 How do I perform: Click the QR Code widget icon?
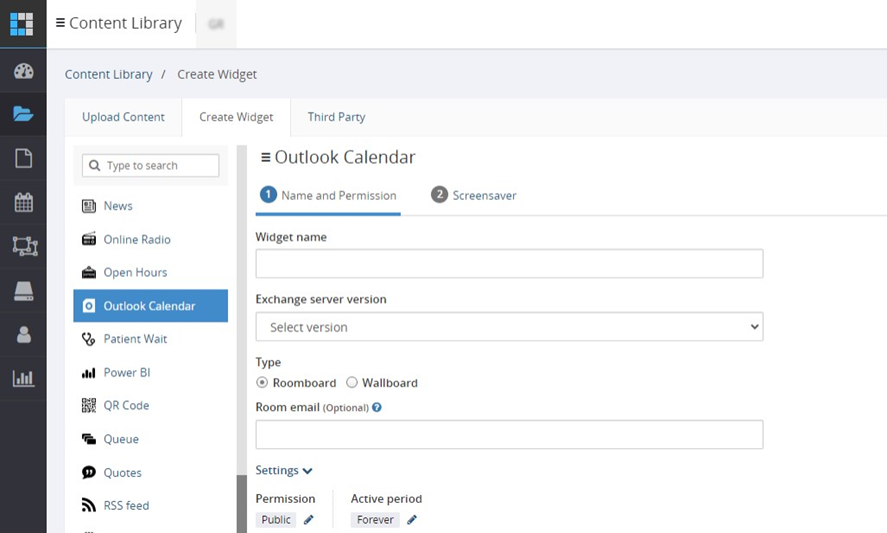tap(89, 405)
